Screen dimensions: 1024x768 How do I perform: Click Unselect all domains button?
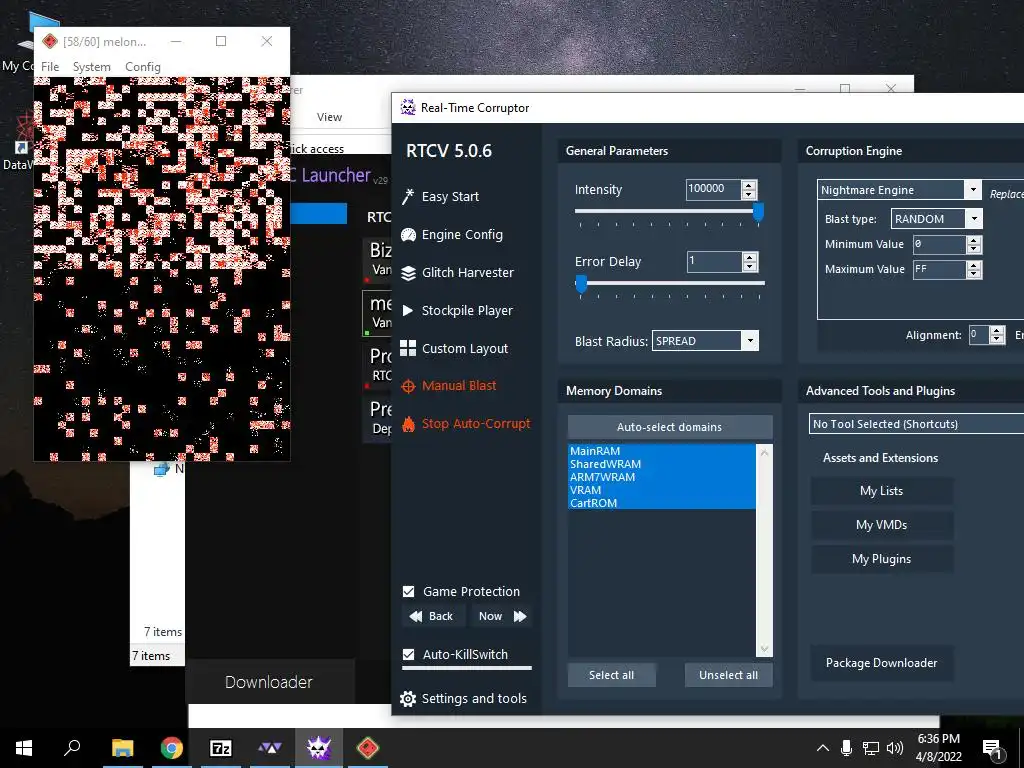pyautogui.click(x=728, y=675)
